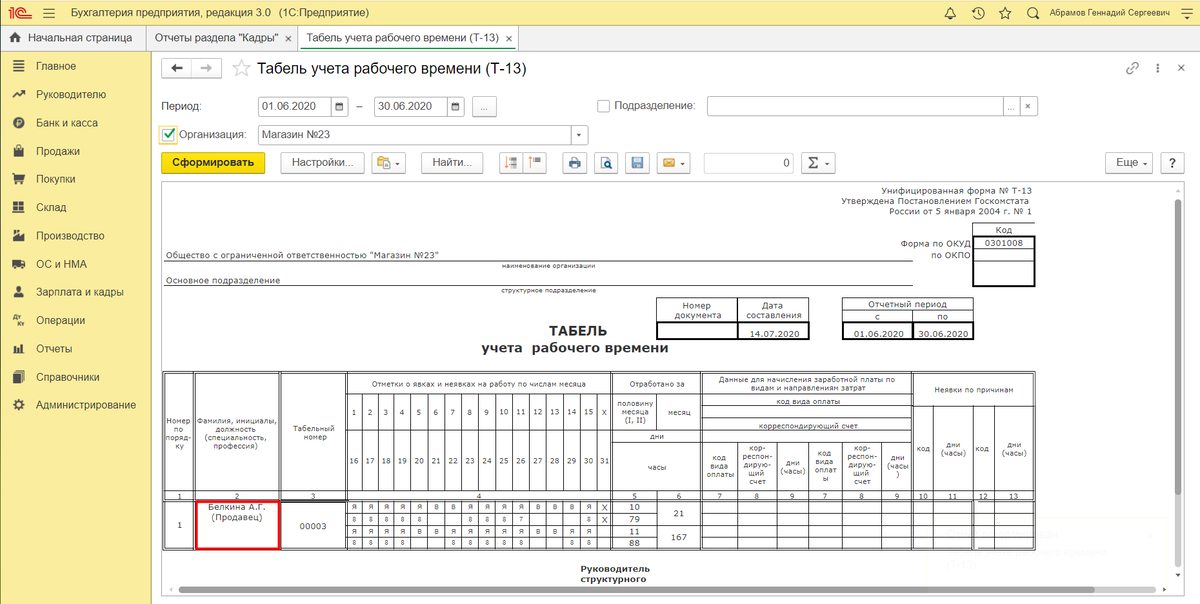Close the report form with X

[1181, 69]
